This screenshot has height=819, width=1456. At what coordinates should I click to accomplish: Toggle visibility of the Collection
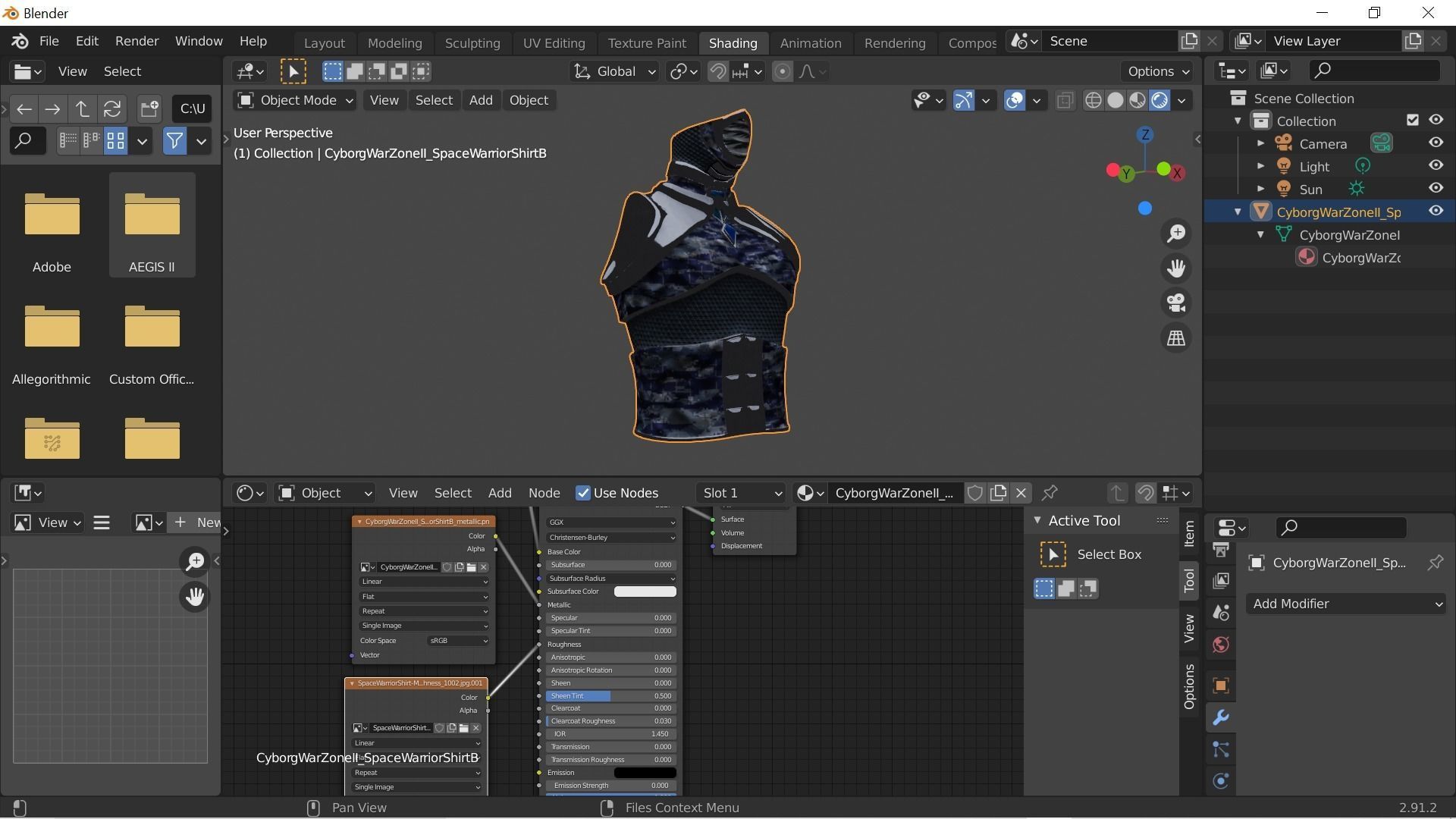pyautogui.click(x=1436, y=120)
